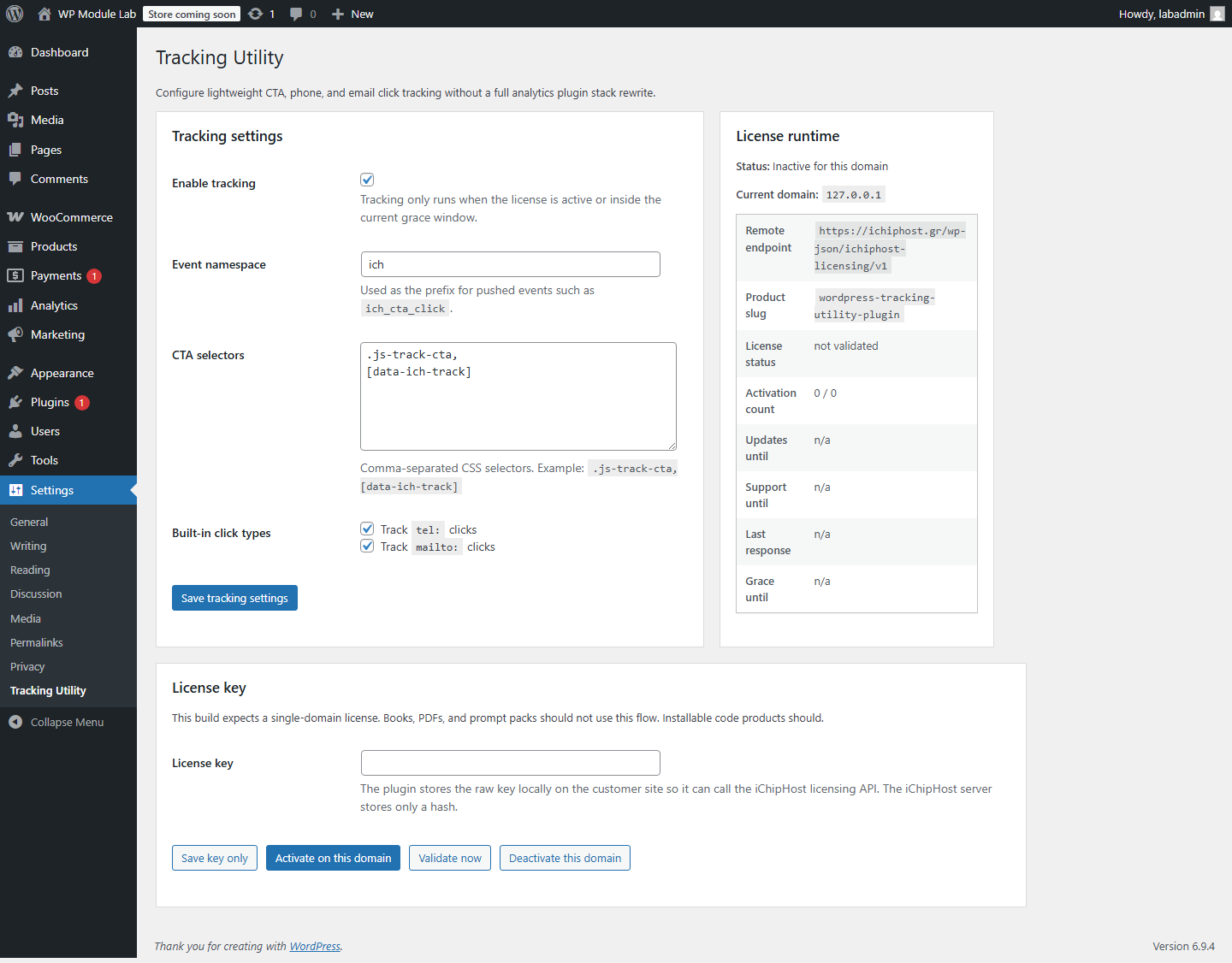Screen dimensions: 1232x963
Task: Open the updates icon showing 1
Action: tap(255, 14)
